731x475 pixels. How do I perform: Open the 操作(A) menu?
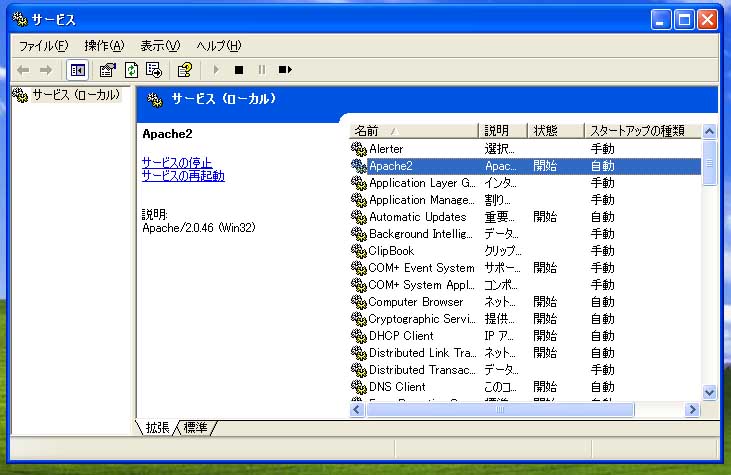tap(104, 46)
